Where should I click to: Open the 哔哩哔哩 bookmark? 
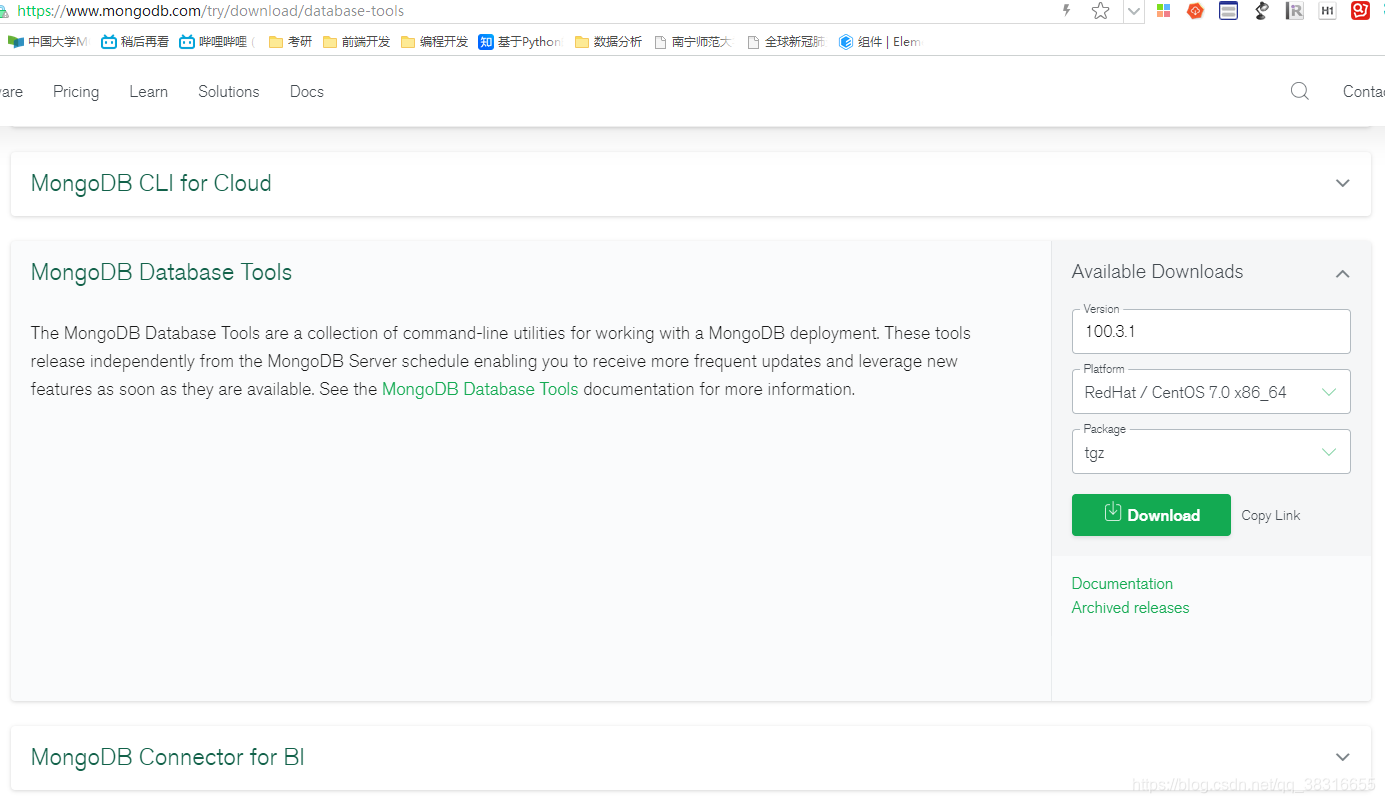[x=216, y=42]
